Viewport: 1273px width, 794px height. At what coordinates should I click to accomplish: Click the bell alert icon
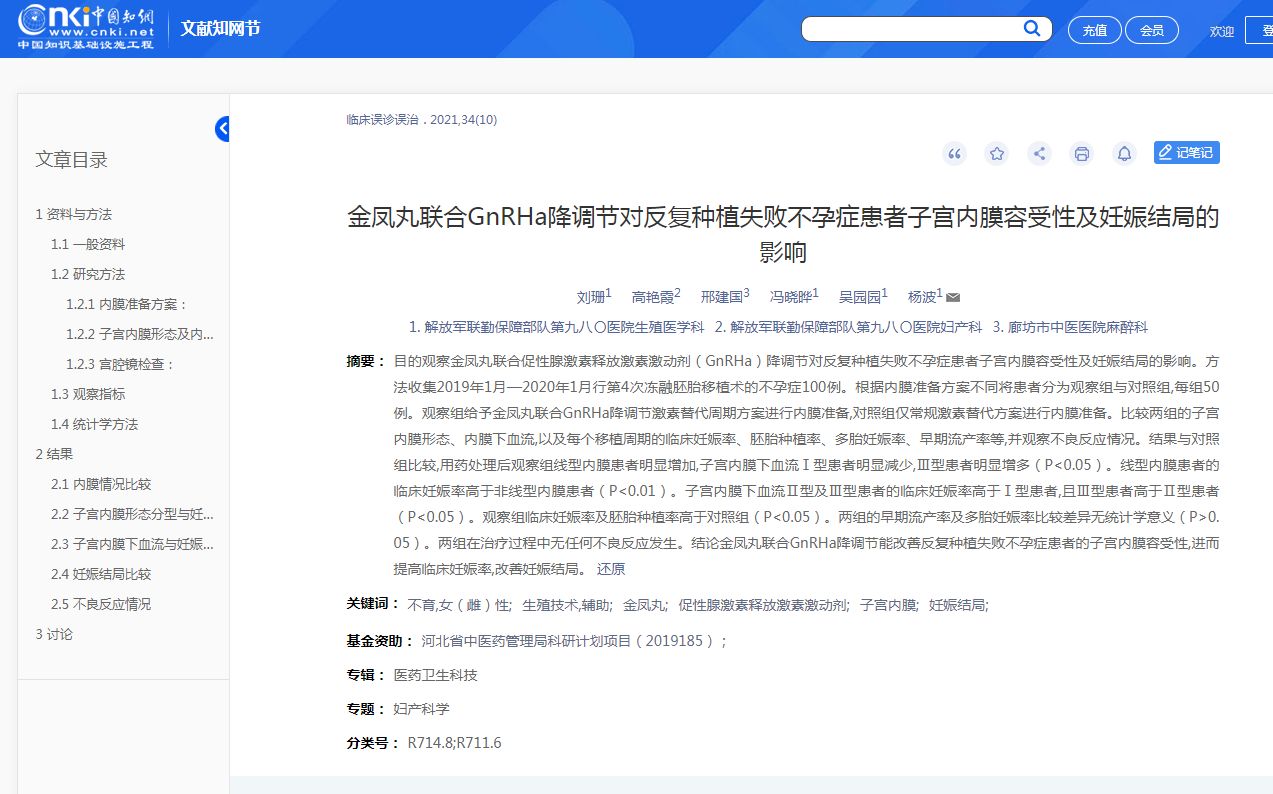1125,153
